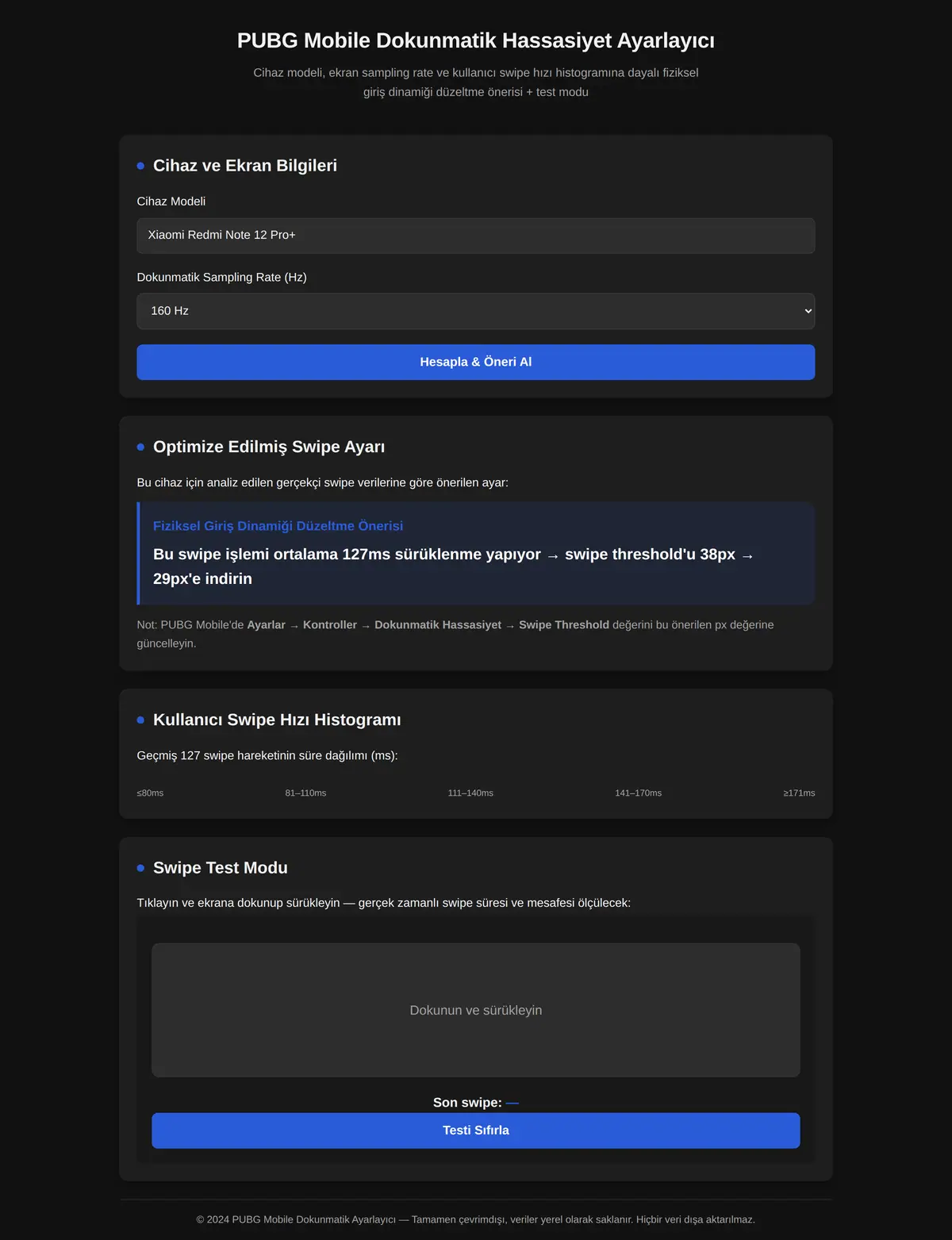Click the Cihaz Modeli label

coord(171,202)
